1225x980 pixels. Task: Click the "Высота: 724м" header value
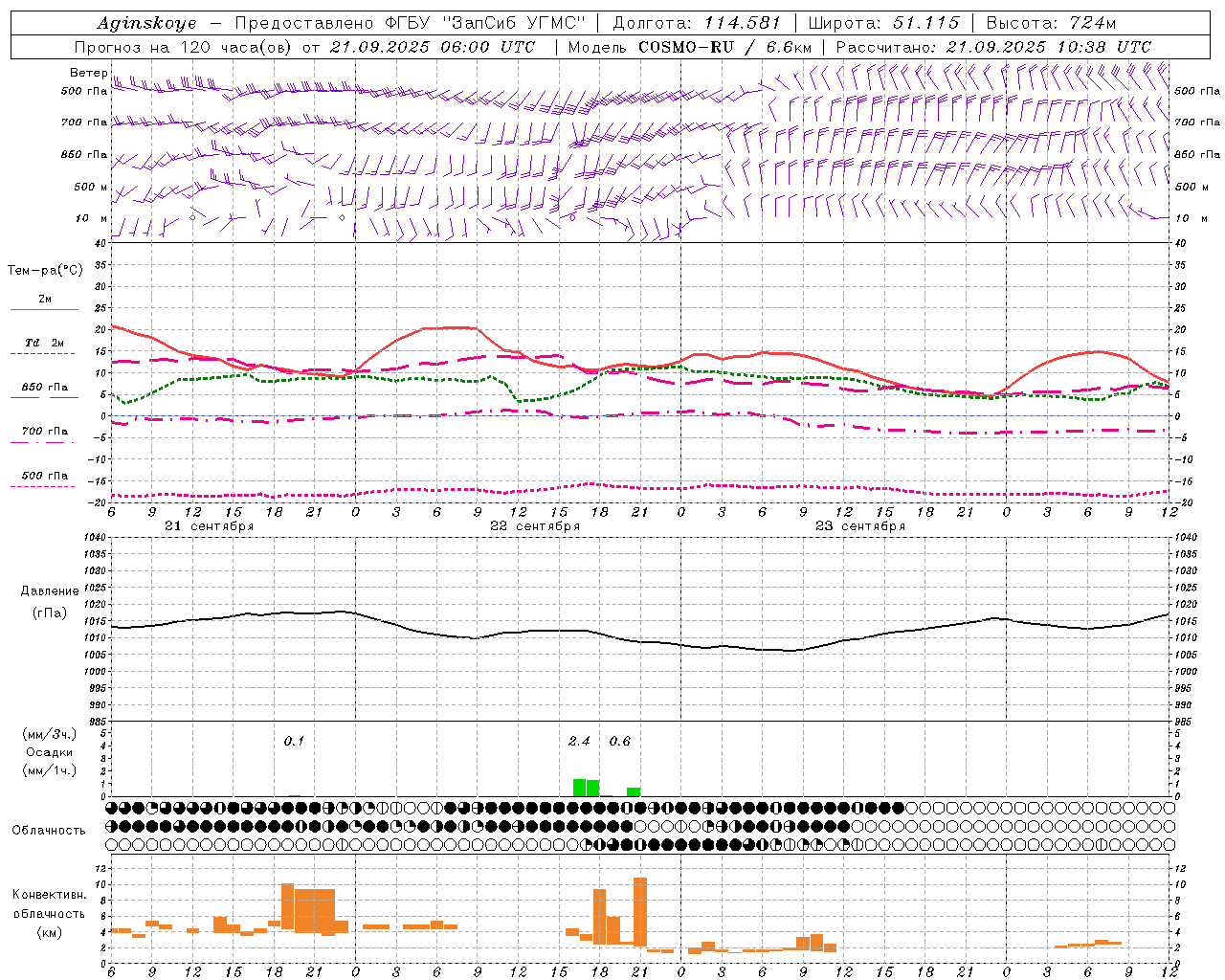(1051, 23)
